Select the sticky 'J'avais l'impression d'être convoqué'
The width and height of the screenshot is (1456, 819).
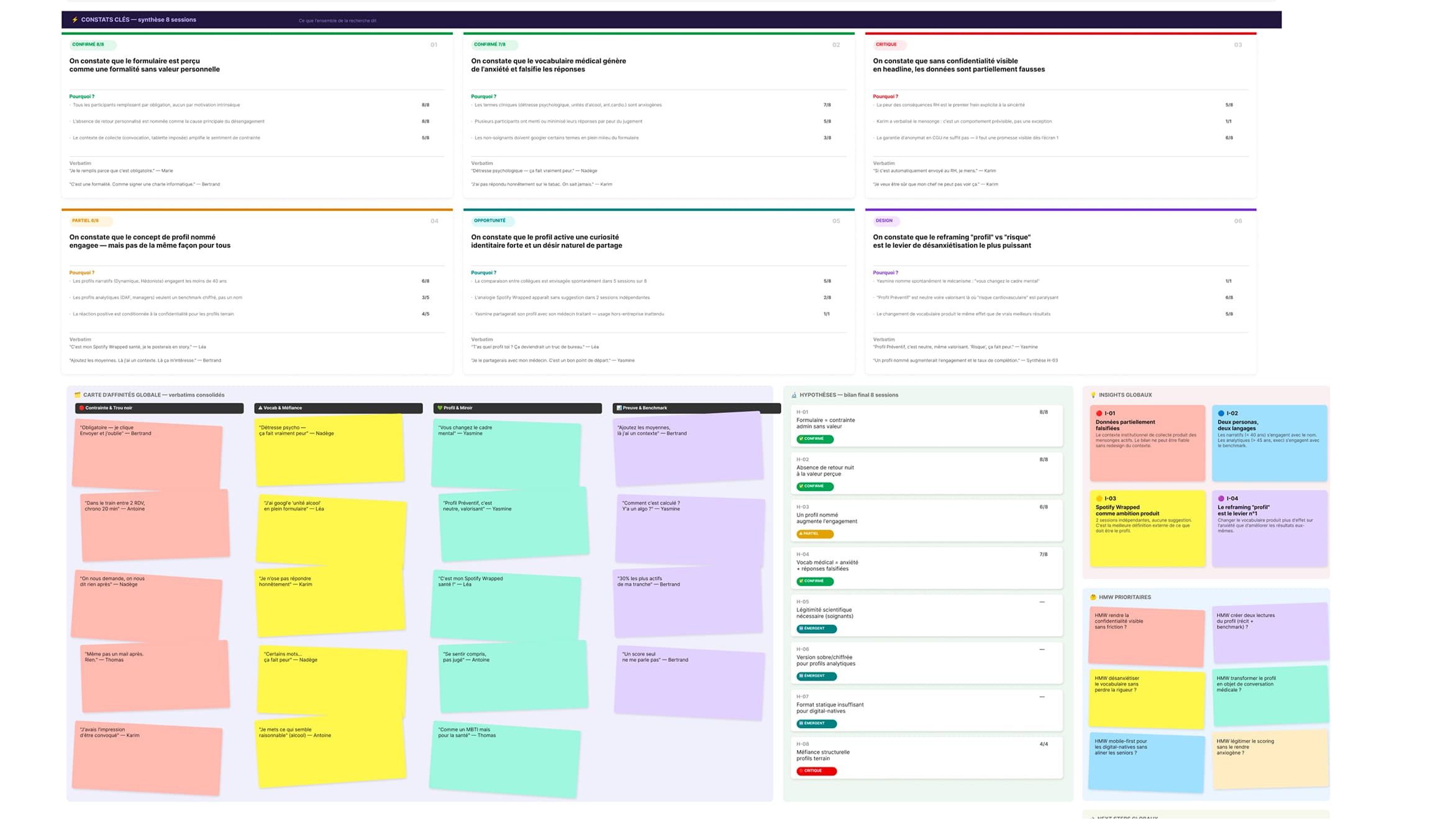(147, 758)
